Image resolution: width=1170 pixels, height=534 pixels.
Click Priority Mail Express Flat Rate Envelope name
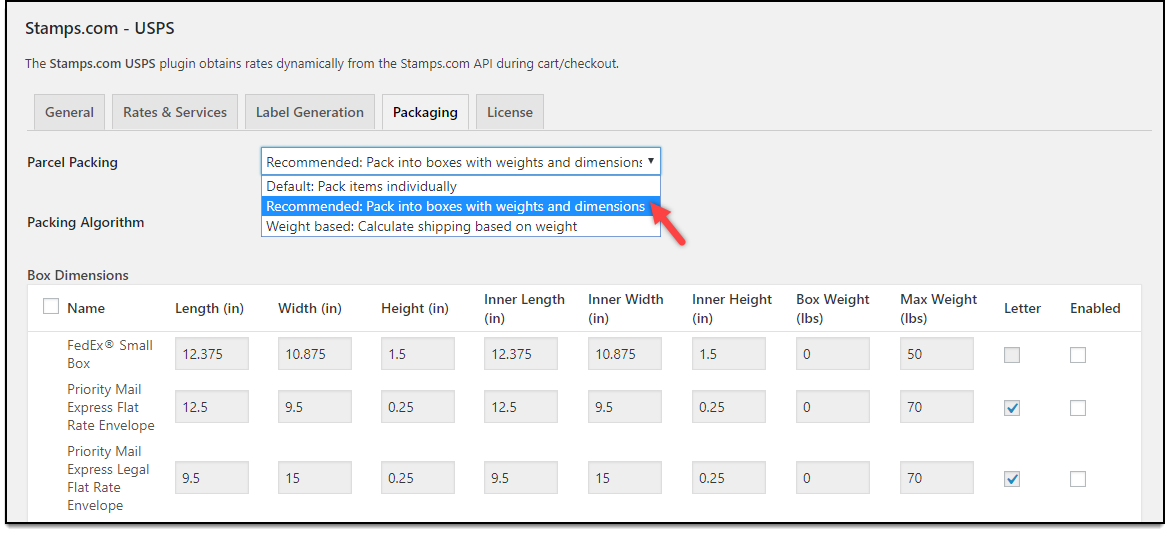[110, 407]
